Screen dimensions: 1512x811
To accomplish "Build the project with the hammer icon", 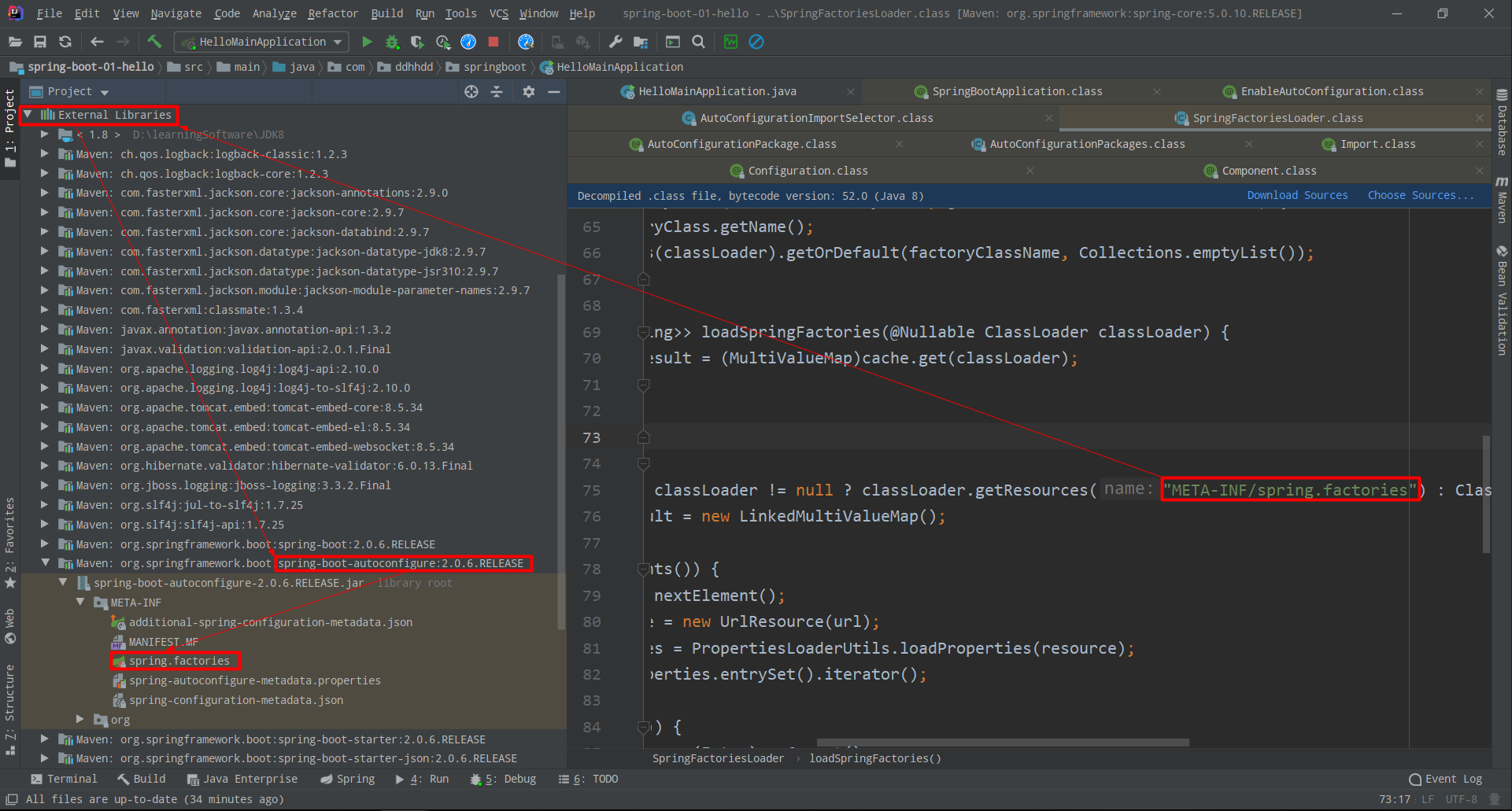I will pyautogui.click(x=154, y=42).
